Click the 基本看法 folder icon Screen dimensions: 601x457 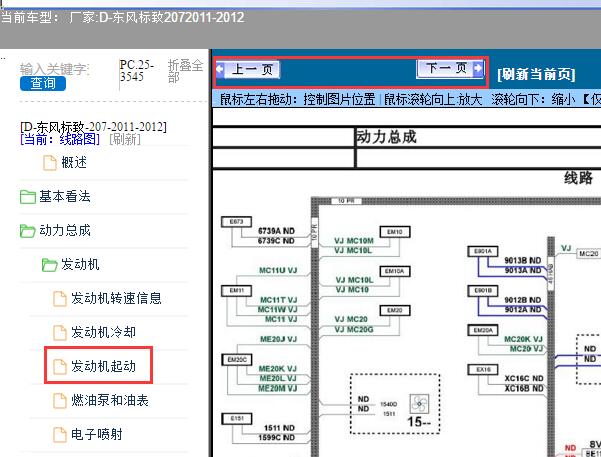pyautogui.click(x=28, y=197)
